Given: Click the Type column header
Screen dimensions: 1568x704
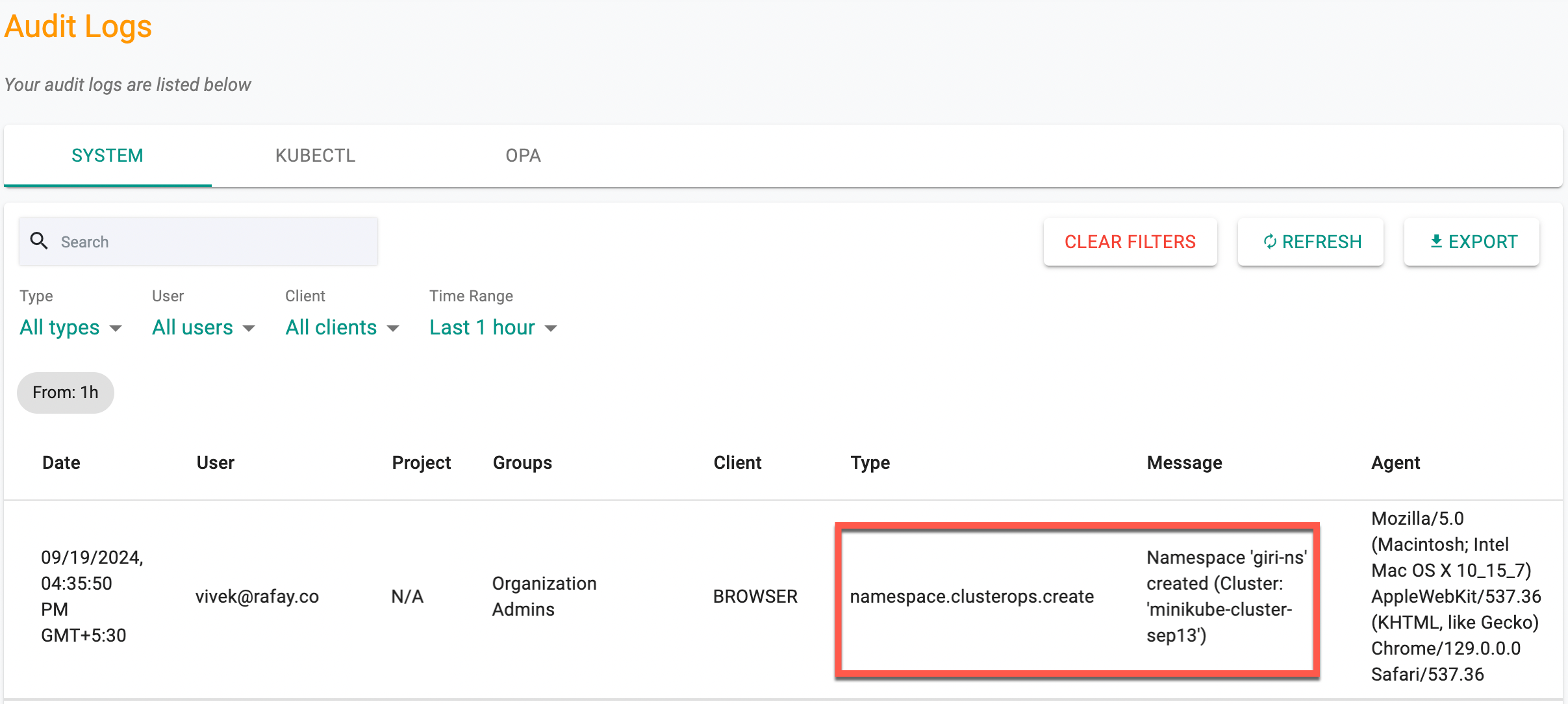Looking at the screenshot, I should [870, 462].
